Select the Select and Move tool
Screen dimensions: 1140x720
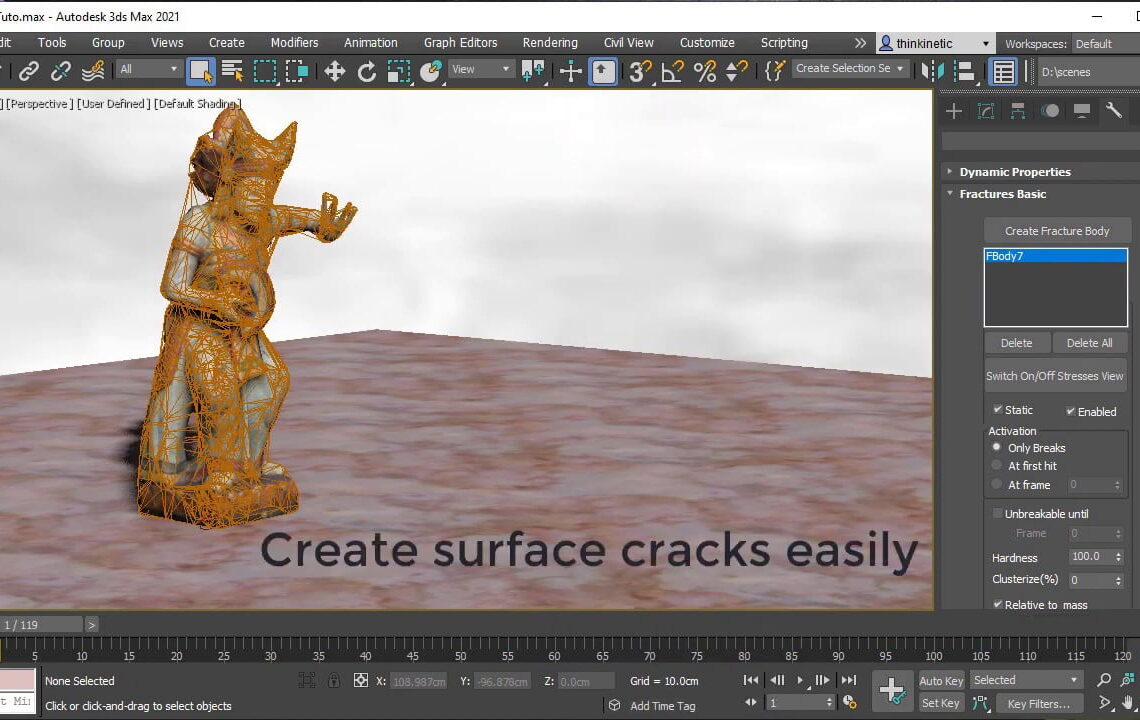(x=335, y=70)
